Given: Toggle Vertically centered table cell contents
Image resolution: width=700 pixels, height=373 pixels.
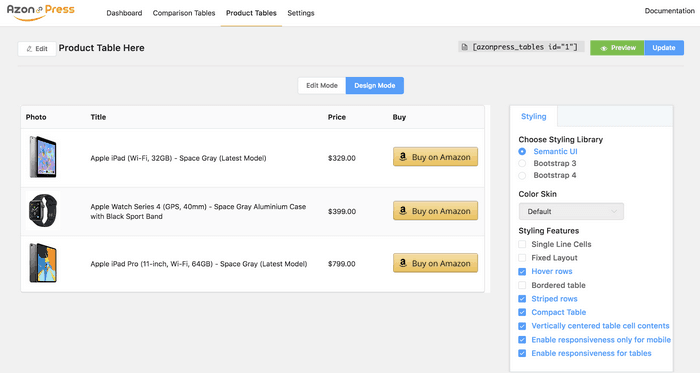Looking at the screenshot, I should [522, 326].
